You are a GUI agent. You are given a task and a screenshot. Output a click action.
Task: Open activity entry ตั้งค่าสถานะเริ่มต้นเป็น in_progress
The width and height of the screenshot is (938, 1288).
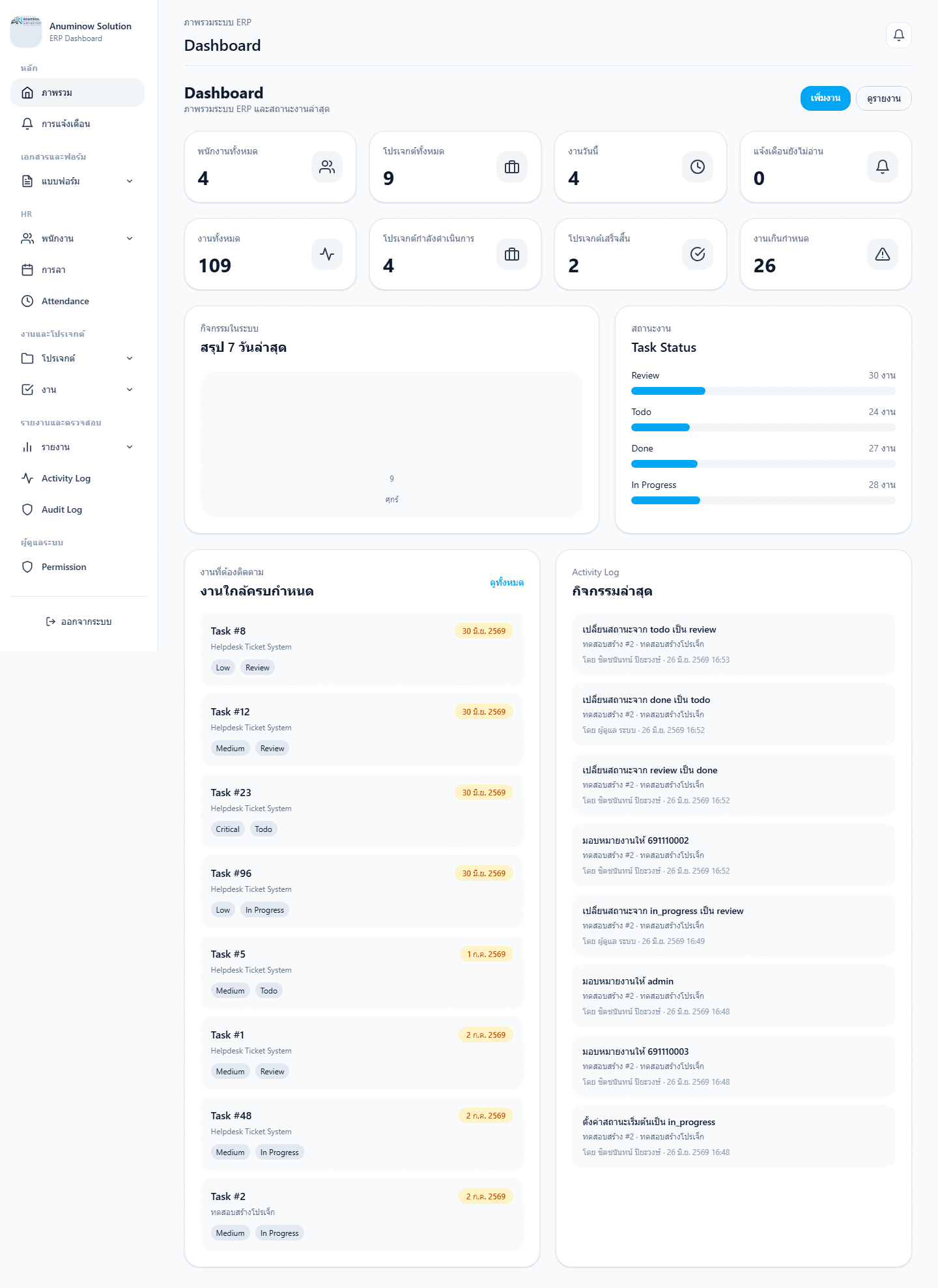pos(733,1136)
